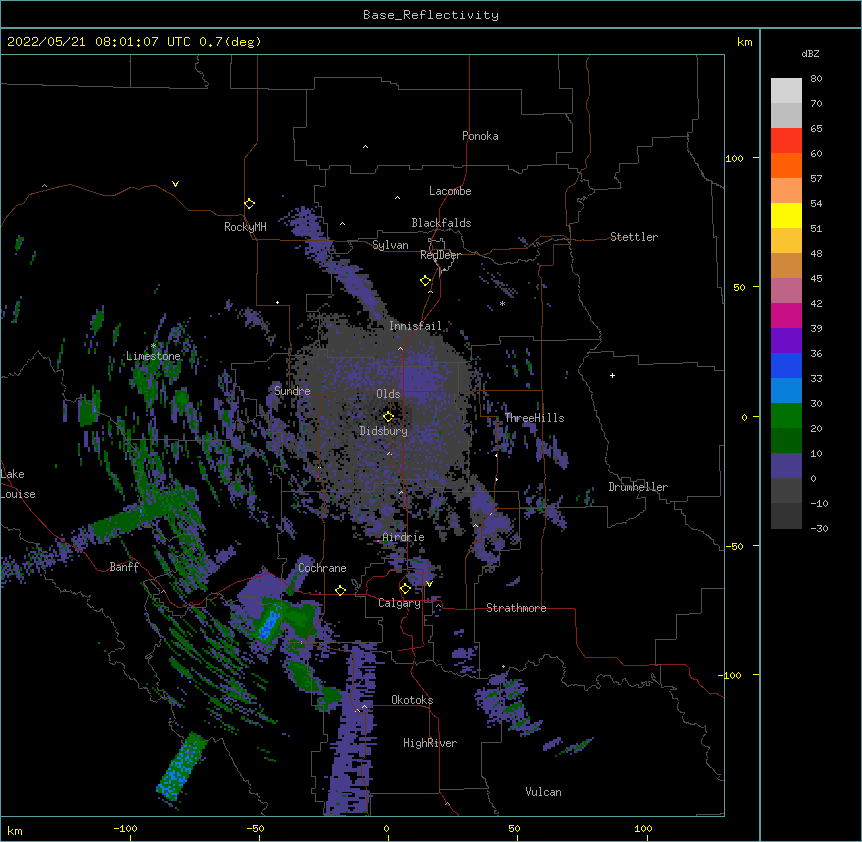Click the Blackfalds city label
862x842 pixels.
point(441,223)
